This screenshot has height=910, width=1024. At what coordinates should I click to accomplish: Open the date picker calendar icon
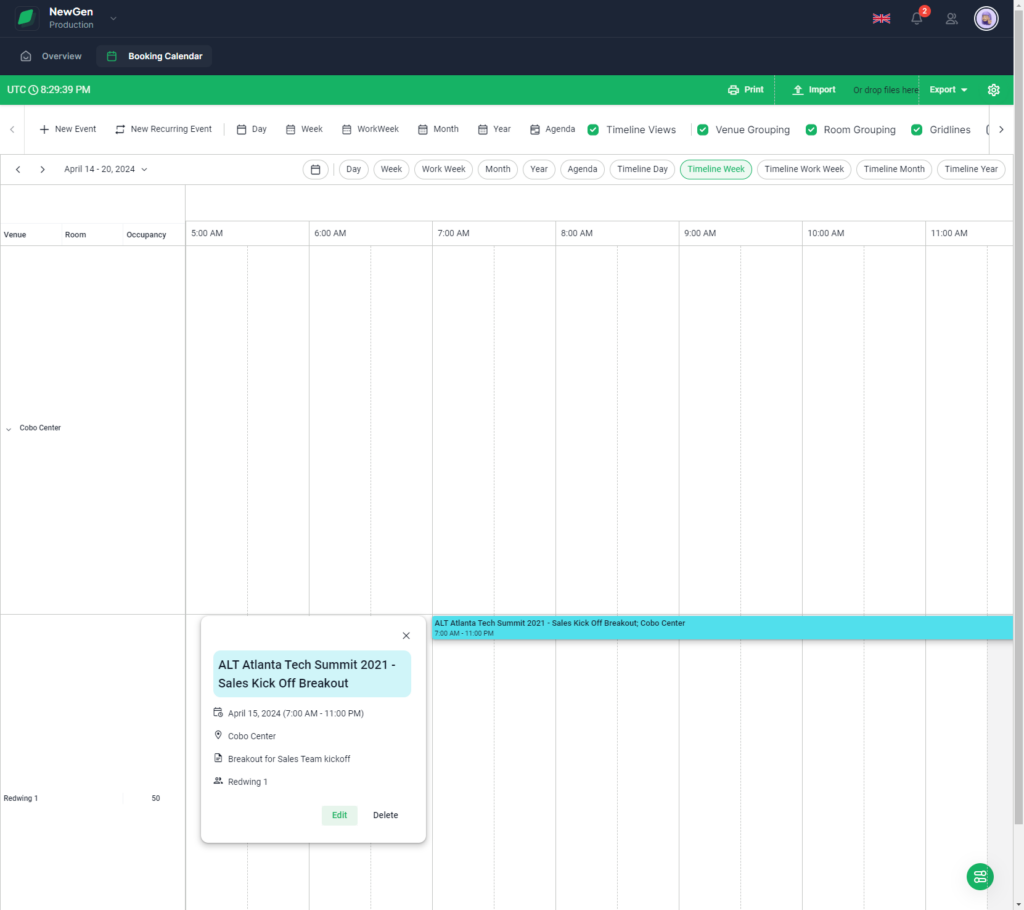coord(315,170)
